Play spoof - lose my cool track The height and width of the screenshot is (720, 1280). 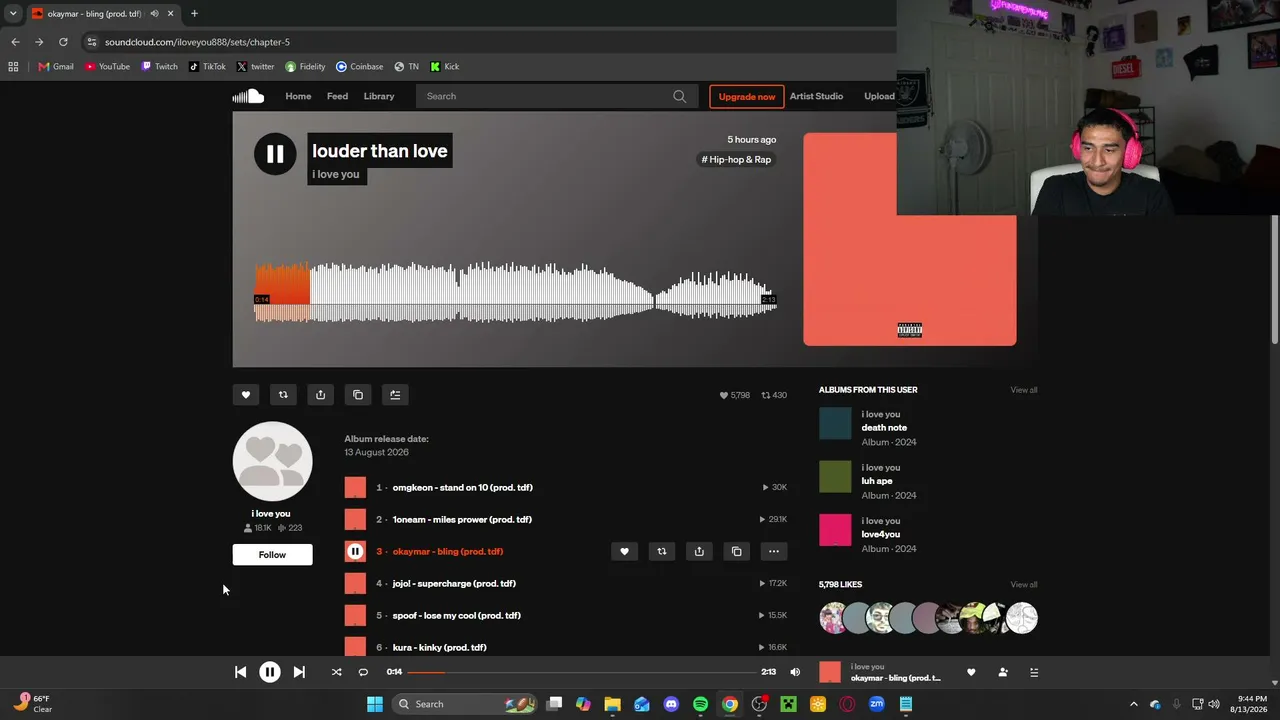456,615
